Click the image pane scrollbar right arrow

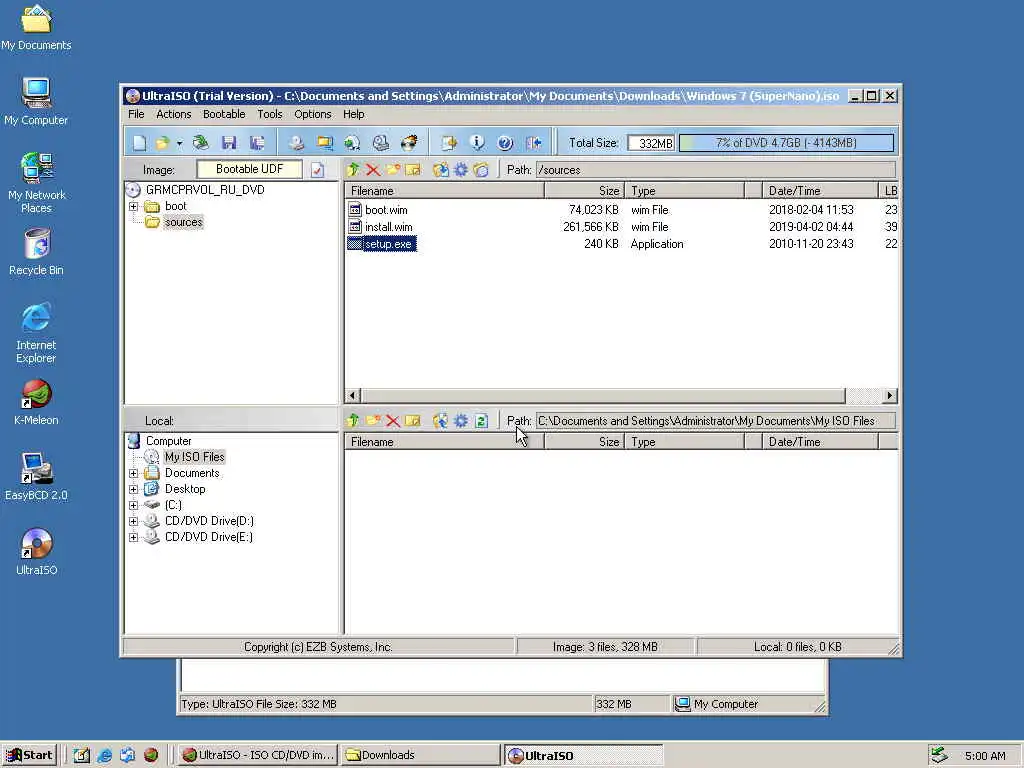[889, 395]
